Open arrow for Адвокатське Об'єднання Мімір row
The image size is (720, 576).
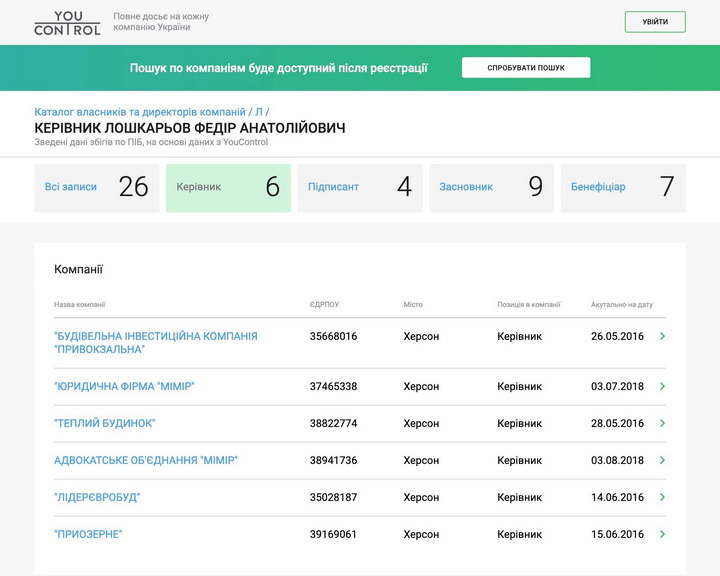pyautogui.click(x=662, y=460)
